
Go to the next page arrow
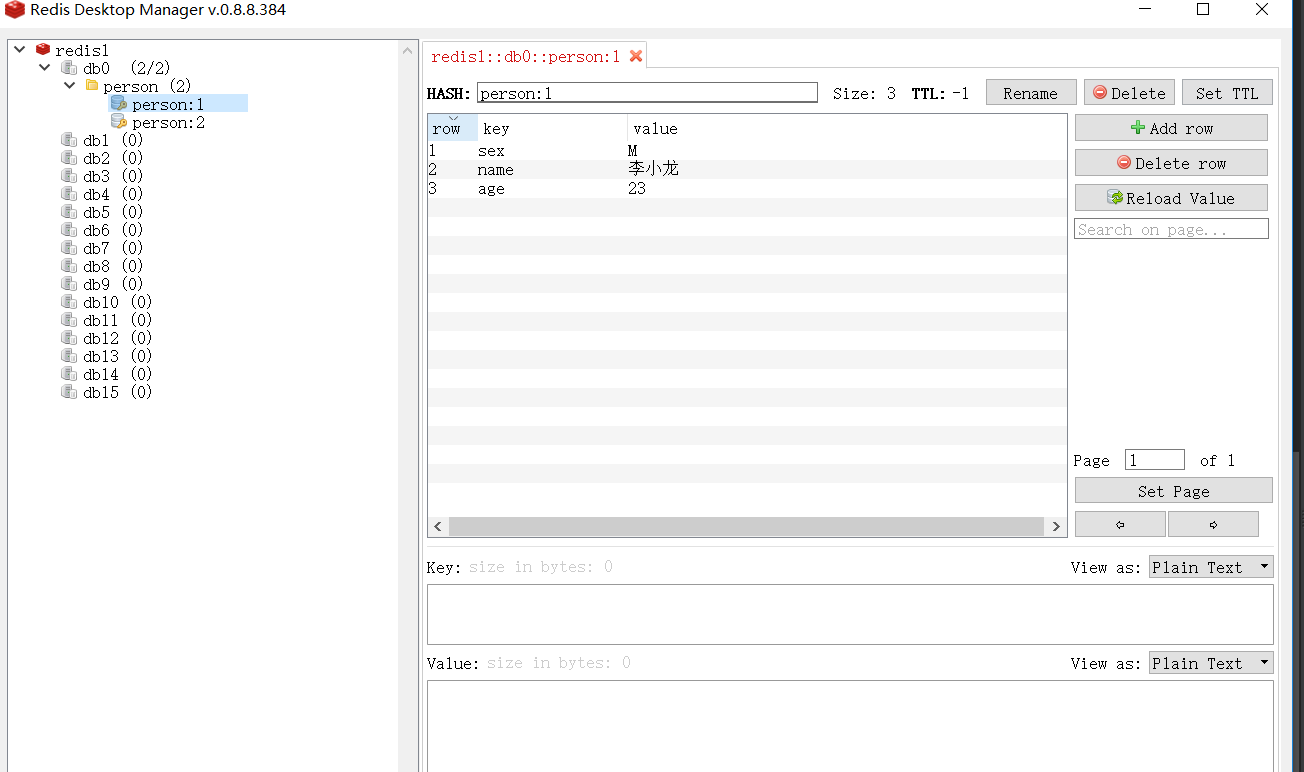(1213, 524)
